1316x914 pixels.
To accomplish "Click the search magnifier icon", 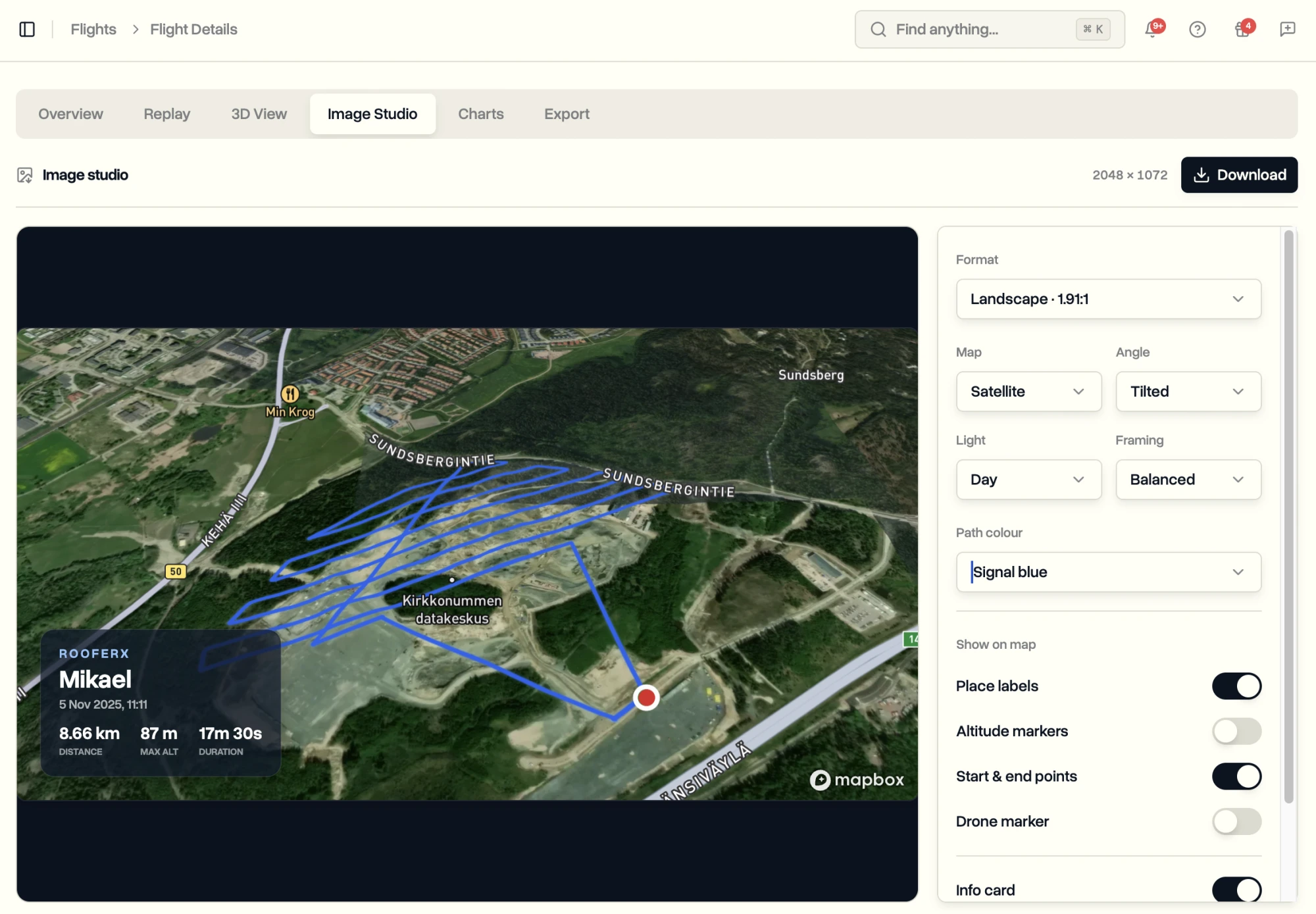I will [878, 29].
